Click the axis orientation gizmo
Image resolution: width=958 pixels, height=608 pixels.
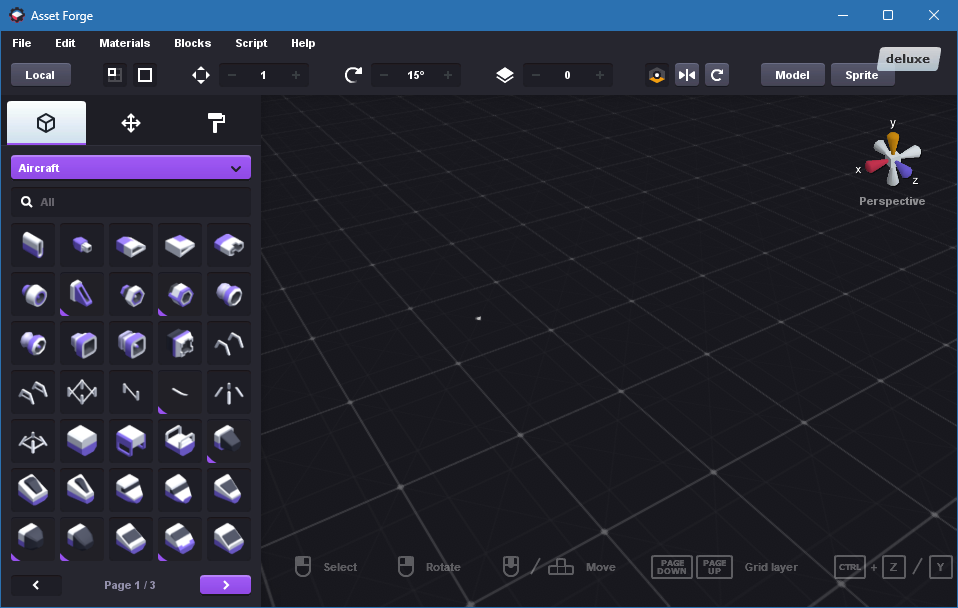click(x=893, y=159)
